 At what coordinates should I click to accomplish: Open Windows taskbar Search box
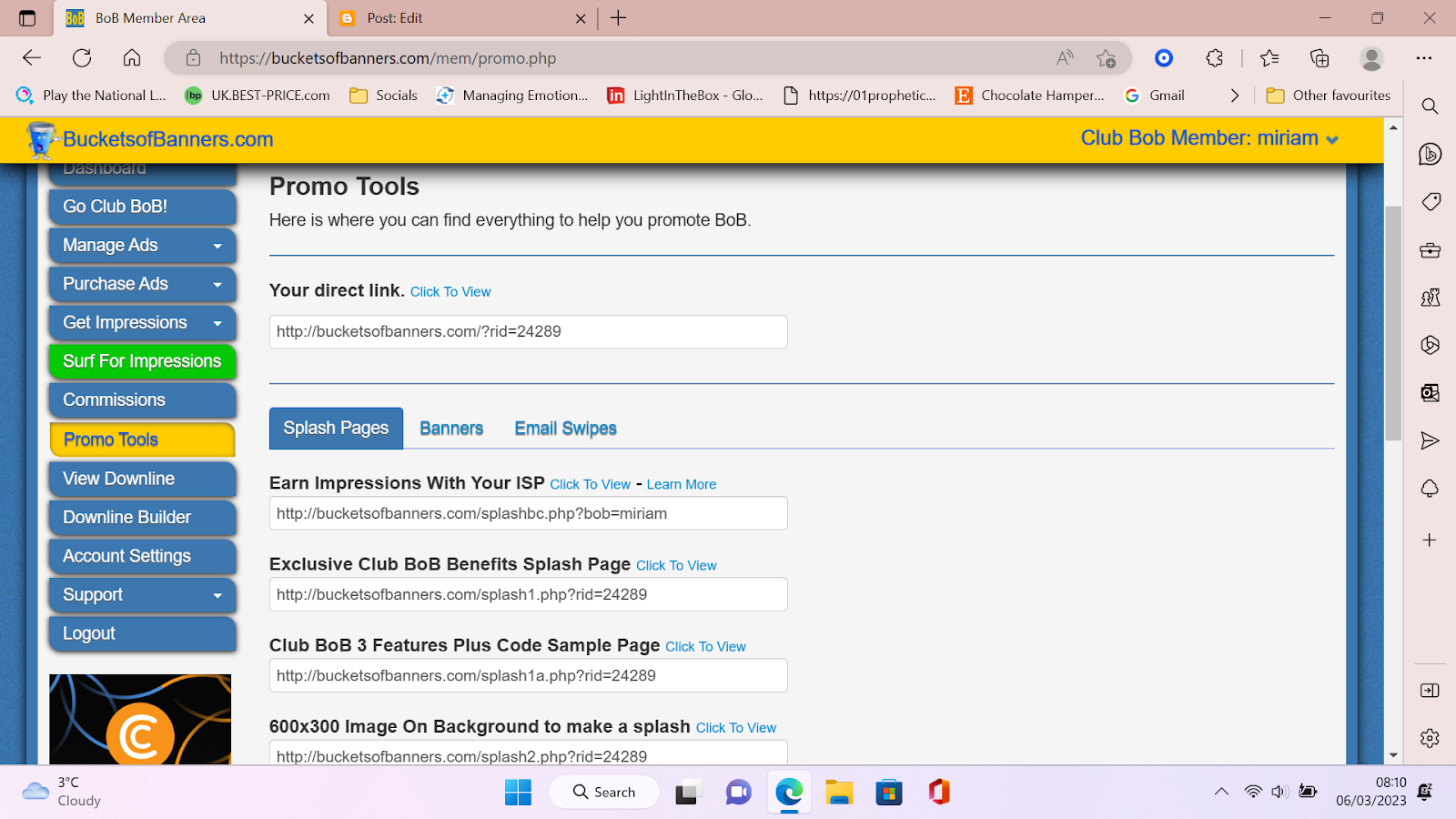click(604, 792)
